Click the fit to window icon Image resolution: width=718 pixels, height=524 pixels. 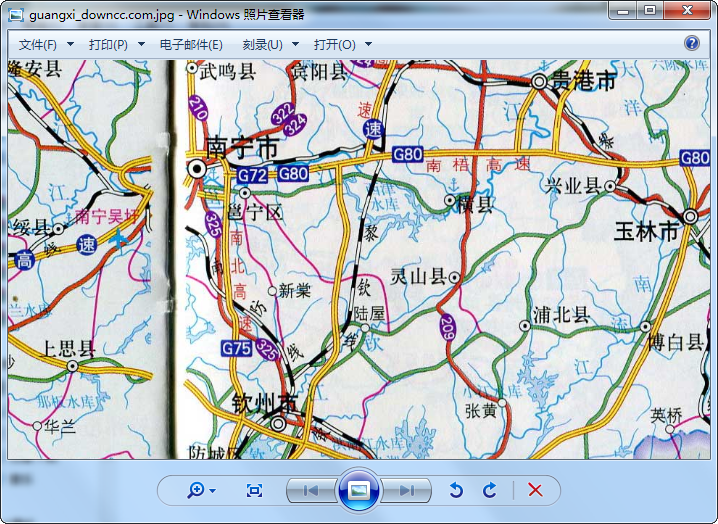(x=254, y=490)
